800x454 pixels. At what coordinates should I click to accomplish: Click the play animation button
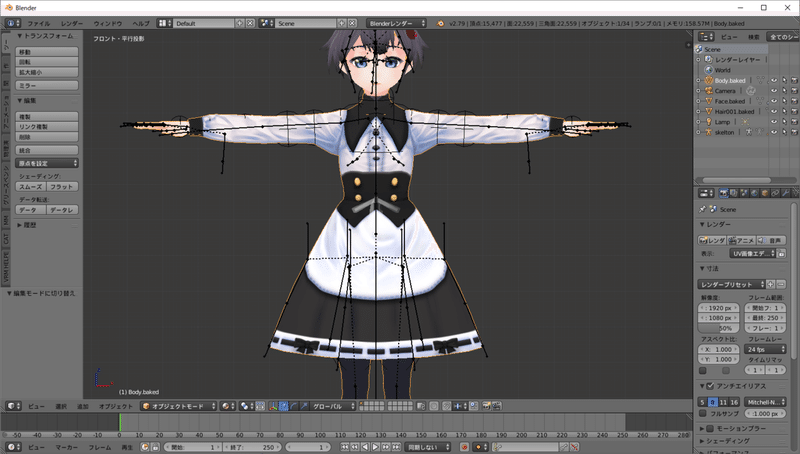pos(375,447)
